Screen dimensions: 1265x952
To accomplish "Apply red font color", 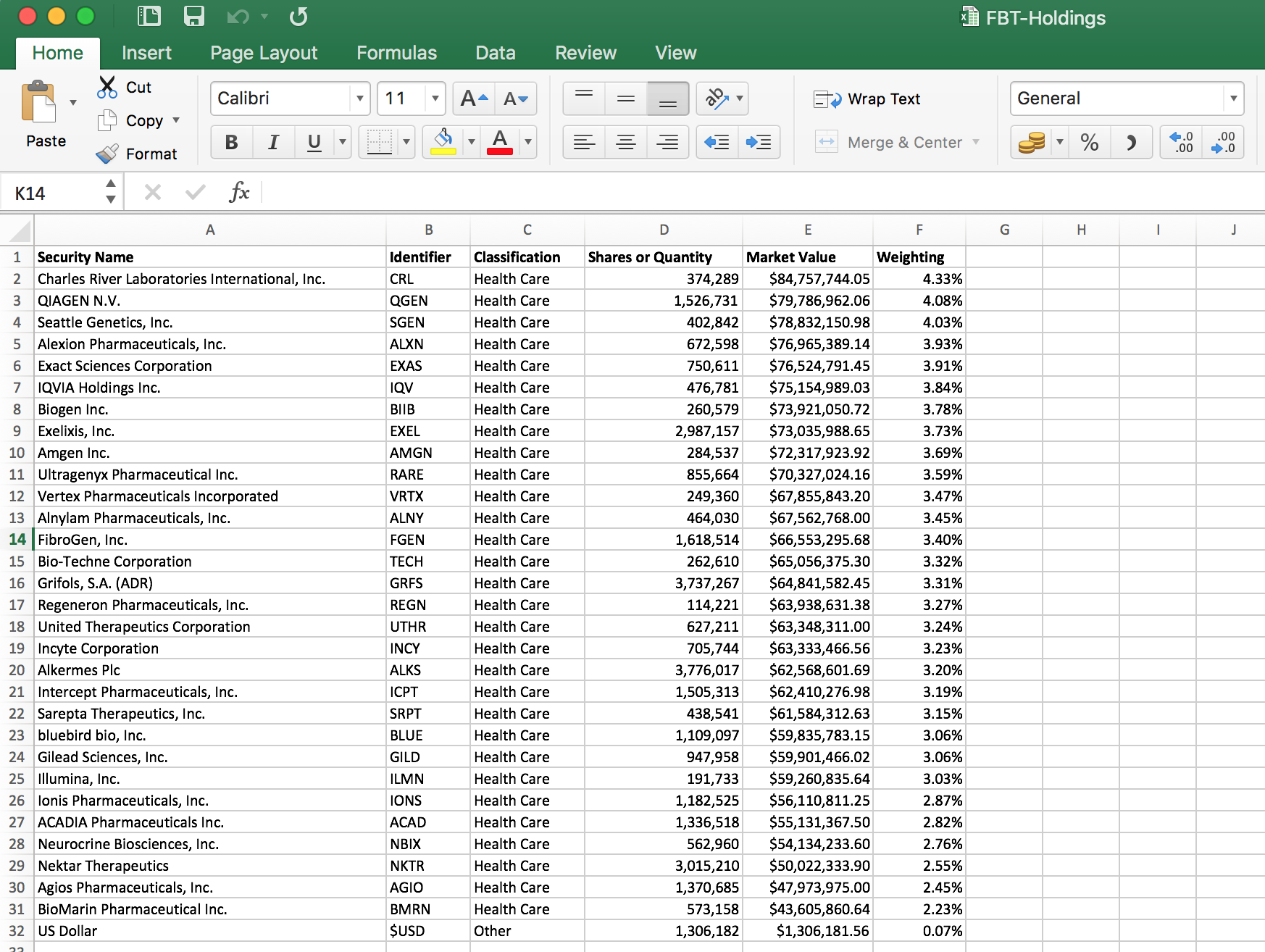I will [x=500, y=141].
